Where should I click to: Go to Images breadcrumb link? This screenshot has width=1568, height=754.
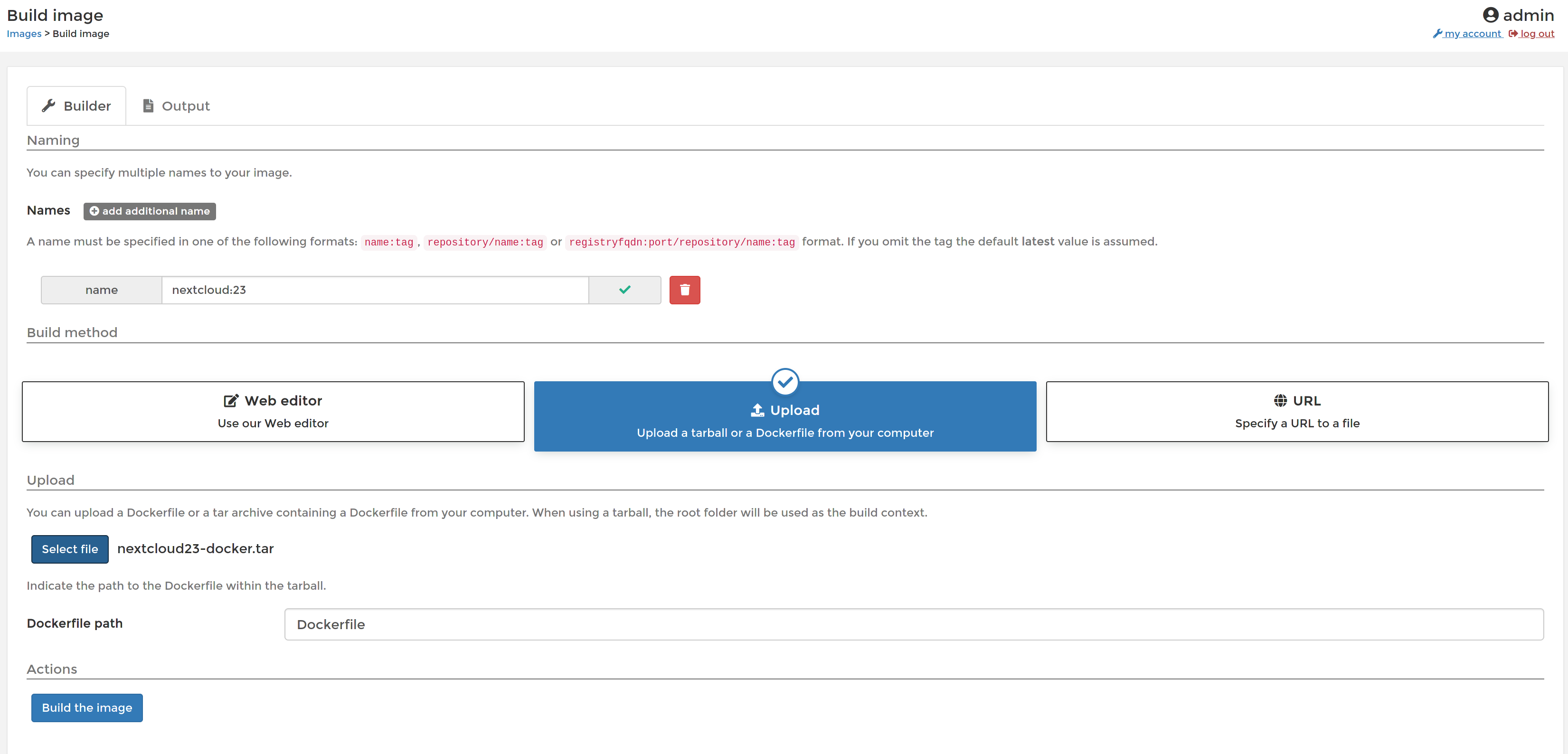click(24, 33)
